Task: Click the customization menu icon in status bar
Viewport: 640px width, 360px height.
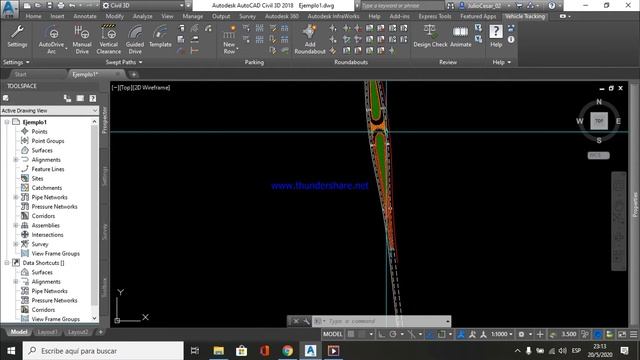Action: pyautogui.click(x=633, y=334)
